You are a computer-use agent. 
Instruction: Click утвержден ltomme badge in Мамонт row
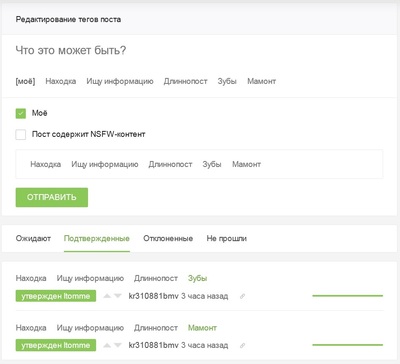(x=56, y=345)
